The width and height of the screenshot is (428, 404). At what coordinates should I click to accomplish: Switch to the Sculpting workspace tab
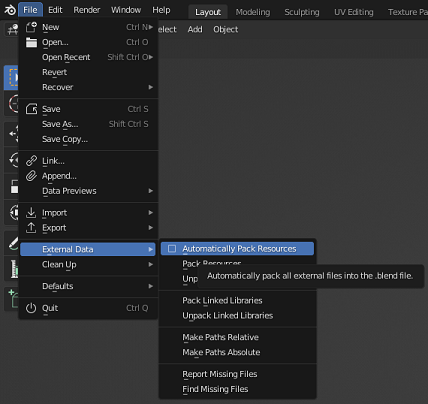click(x=302, y=12)
